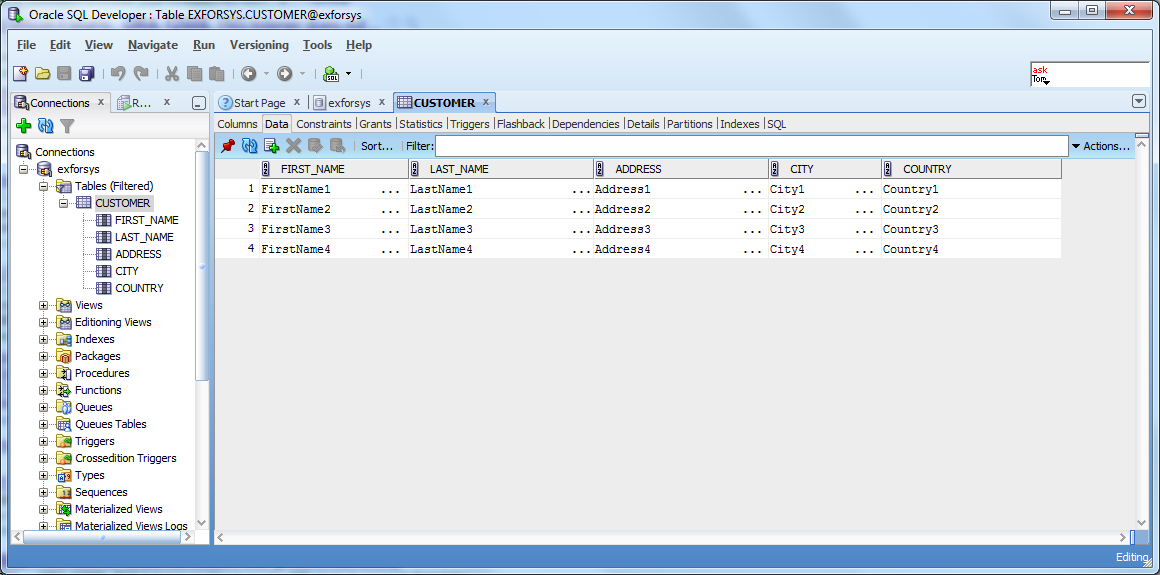1160x575 pixels.
Task: Open the Actions dropdown
Action: (1100, 146)
